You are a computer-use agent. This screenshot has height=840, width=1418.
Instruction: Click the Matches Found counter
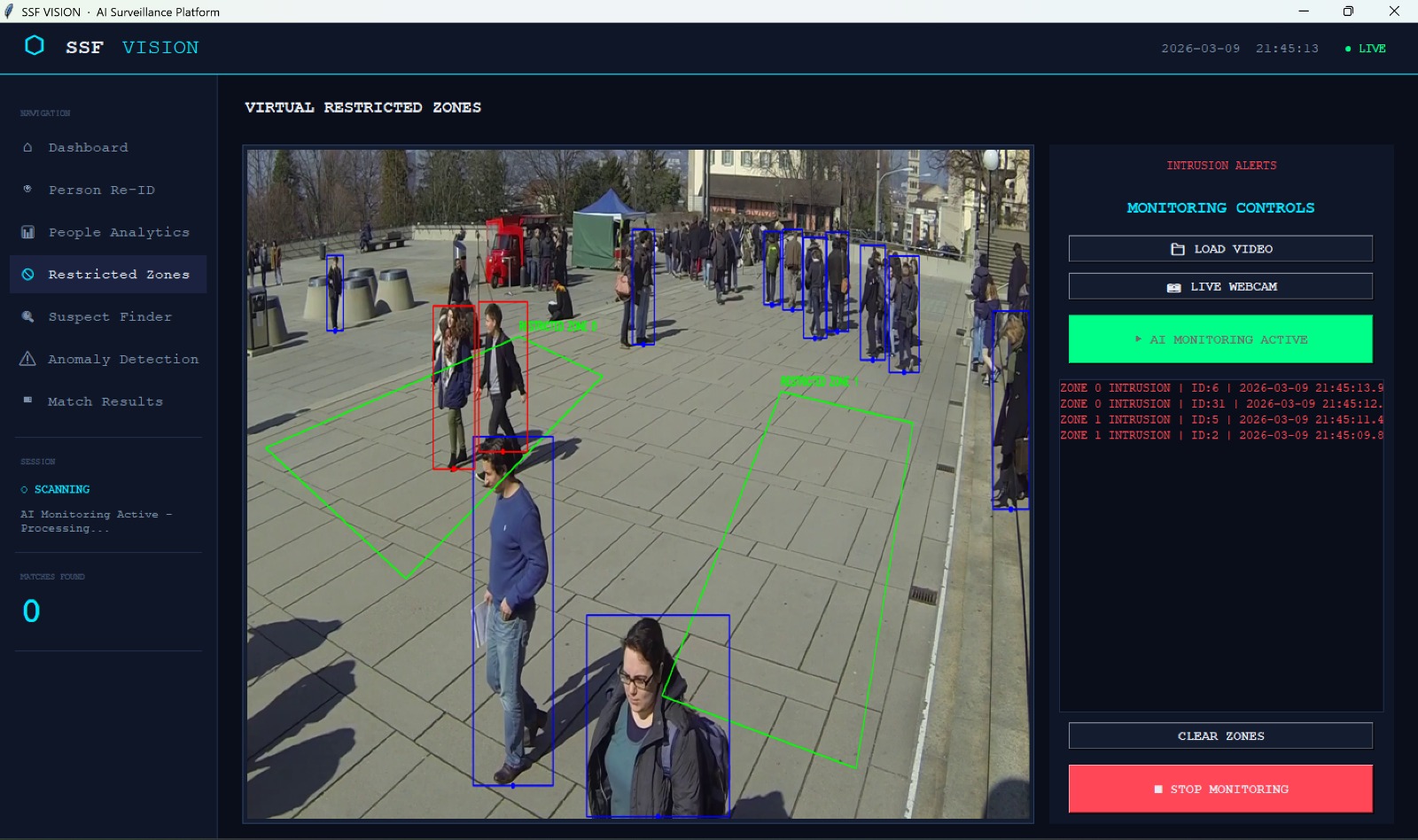pyautogui.click(x=31, y=610)
